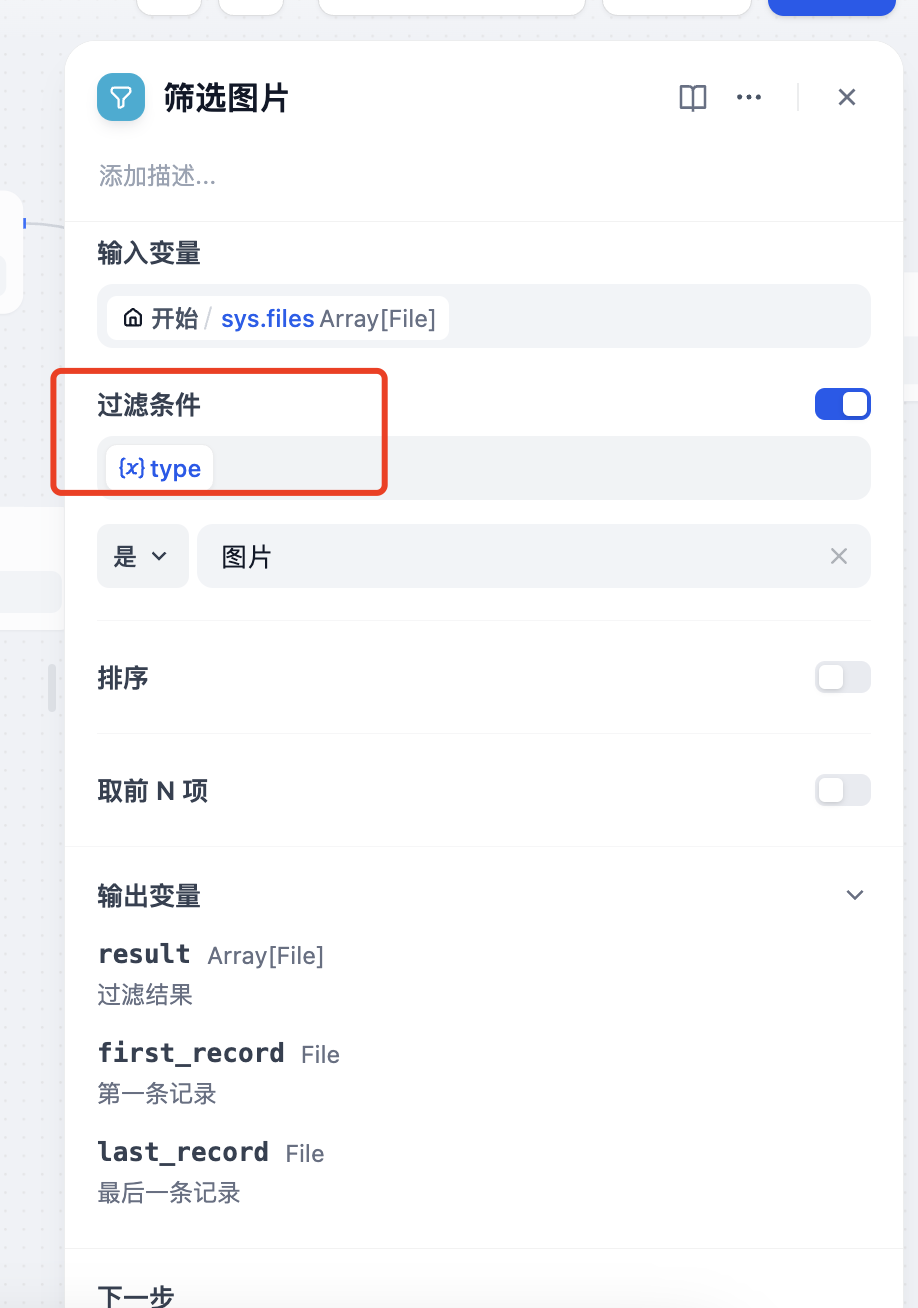This screenshot has height=1308, width=918.
Task: Select the first_record output variable entry
Action: pos(191,1053)
